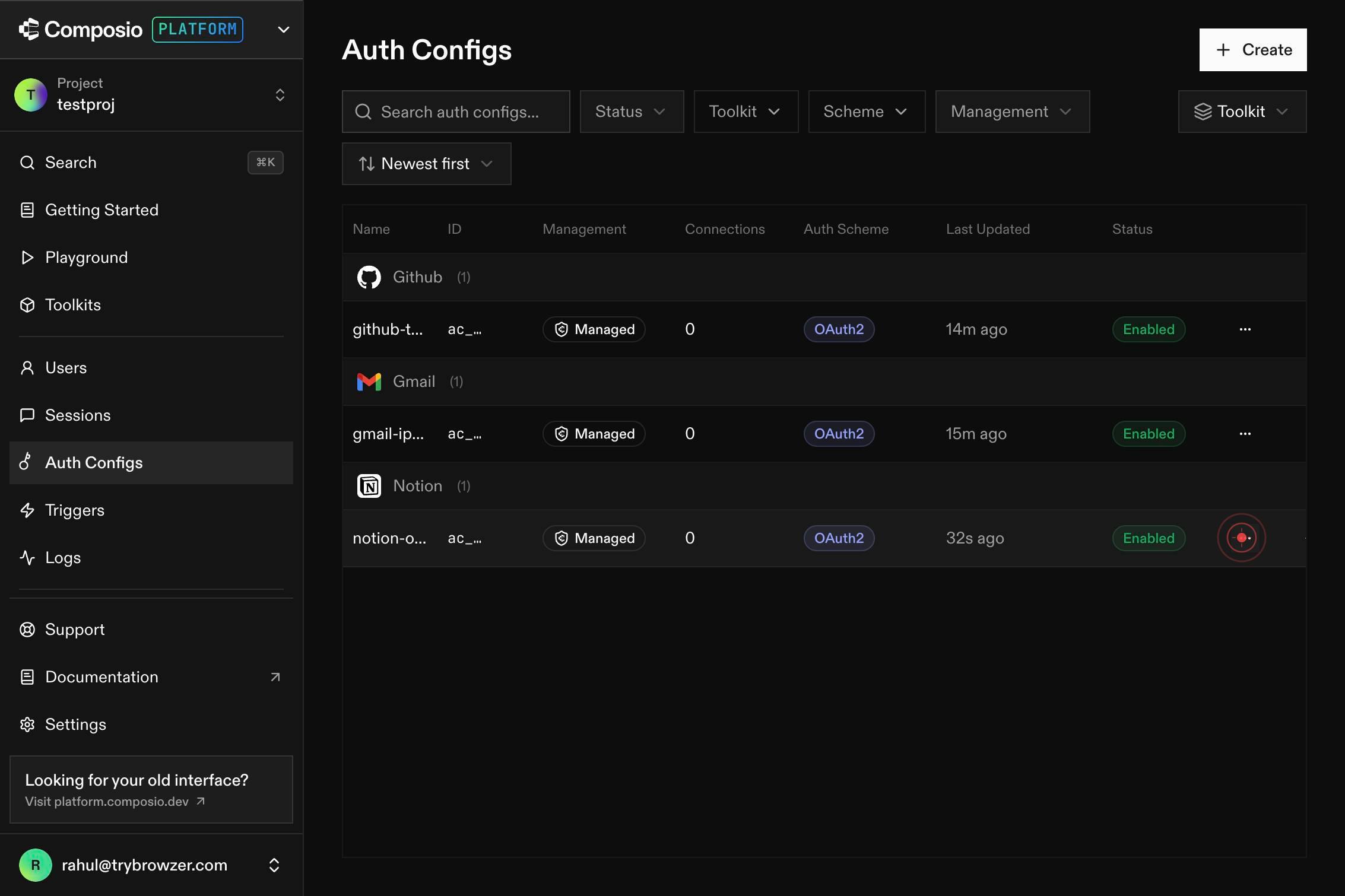Click the Notion logo icon
This screenshot has height=896, width=1345.
[369, 486]
